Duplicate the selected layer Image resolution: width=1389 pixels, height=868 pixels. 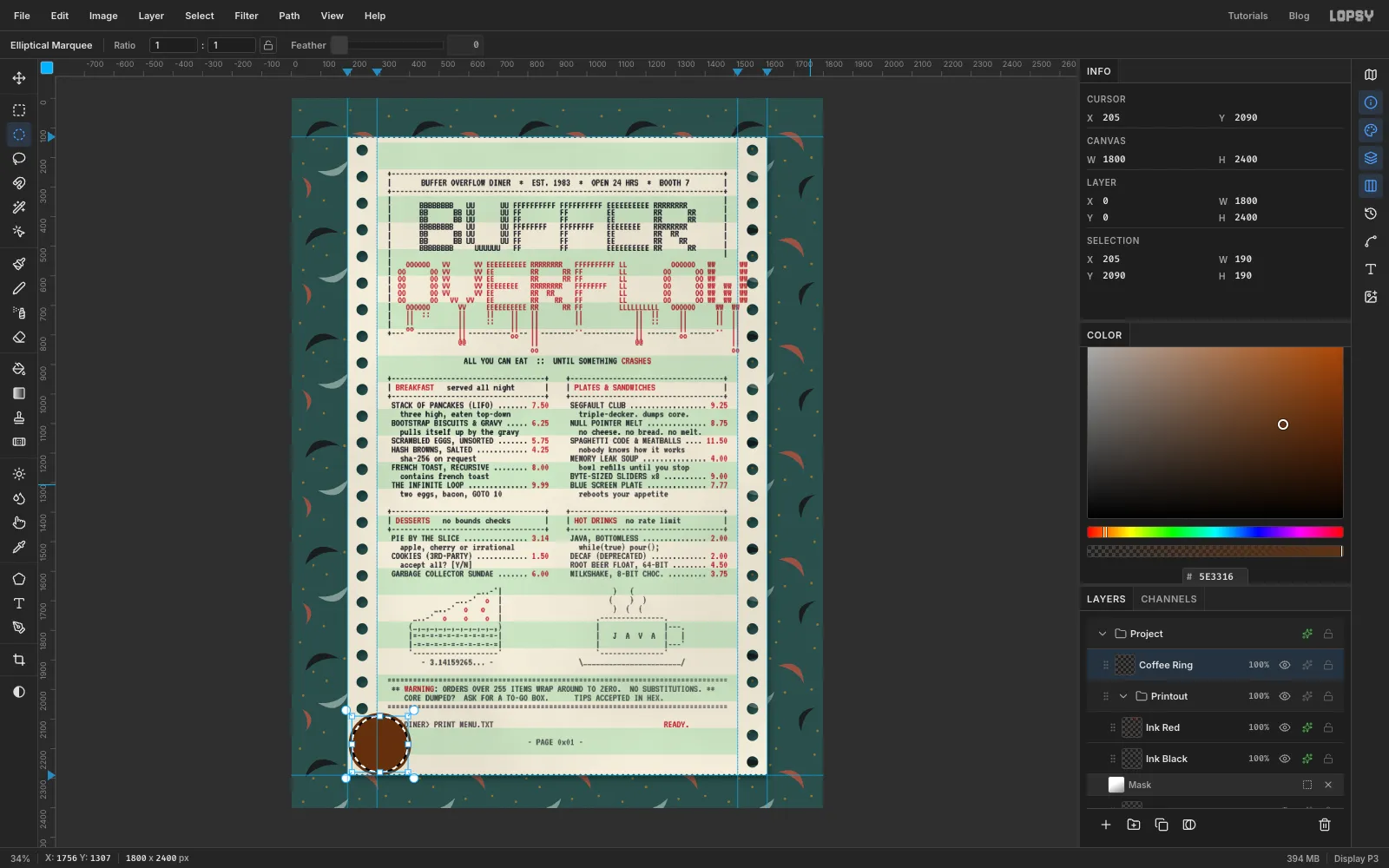[1162, 825]
